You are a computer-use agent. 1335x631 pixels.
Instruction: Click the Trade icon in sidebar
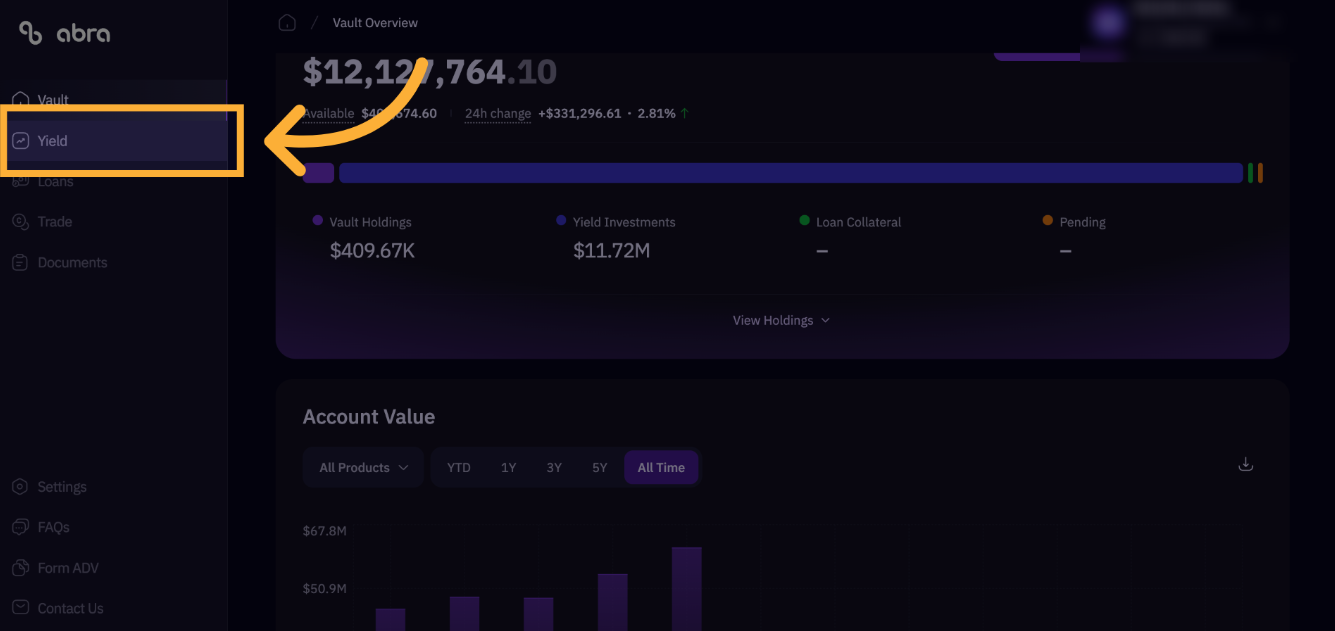(x=20, y=222)
